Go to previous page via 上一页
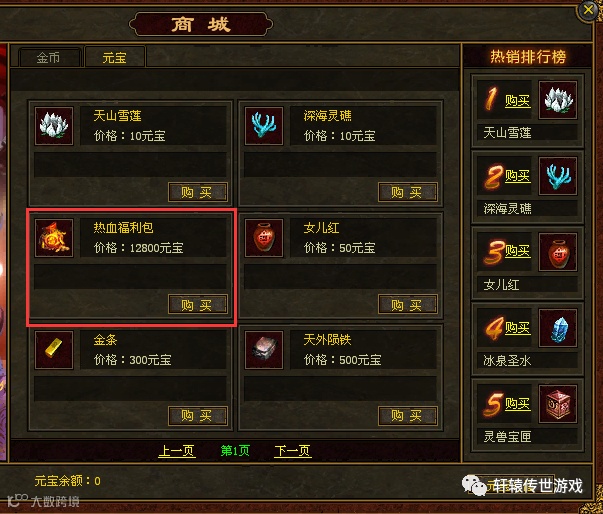Screen dimensions: 603x514 [177, 451]
